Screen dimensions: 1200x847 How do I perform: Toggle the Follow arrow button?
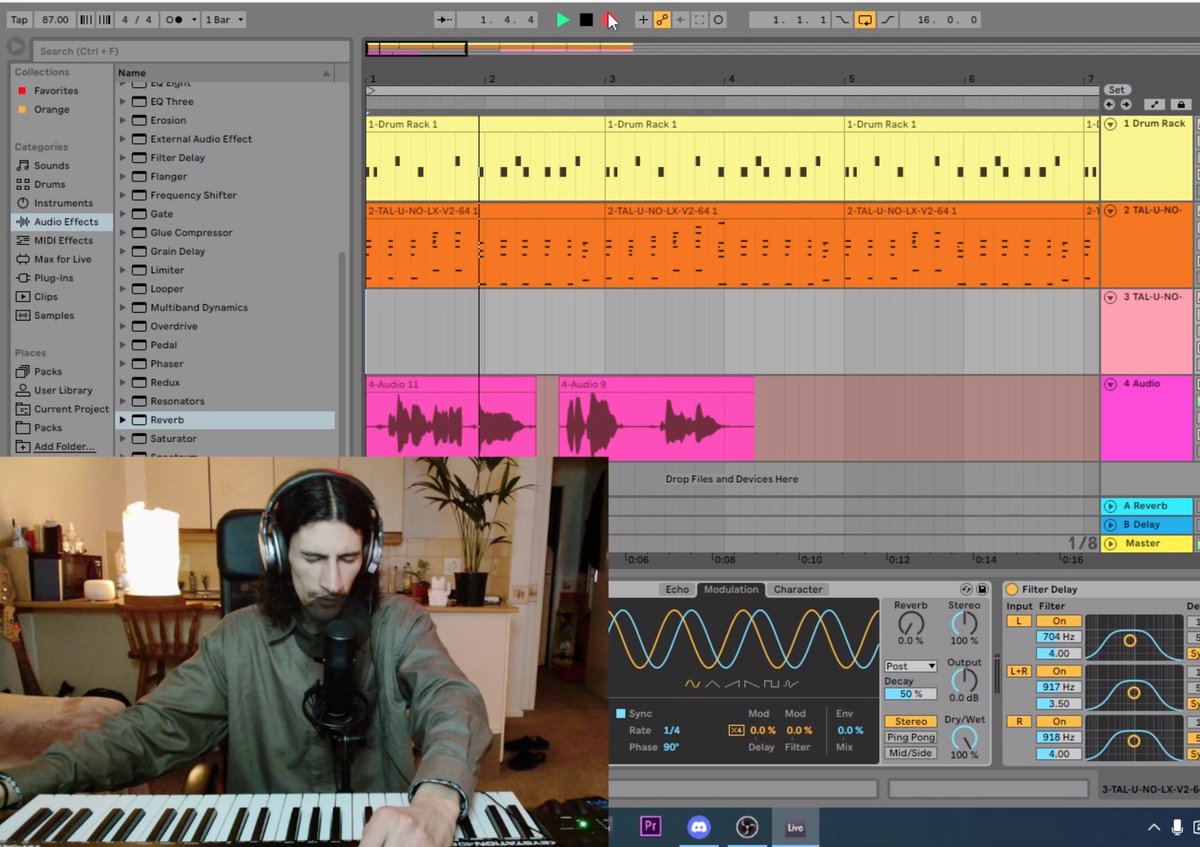pyautogui.click(x=446, y=20)
